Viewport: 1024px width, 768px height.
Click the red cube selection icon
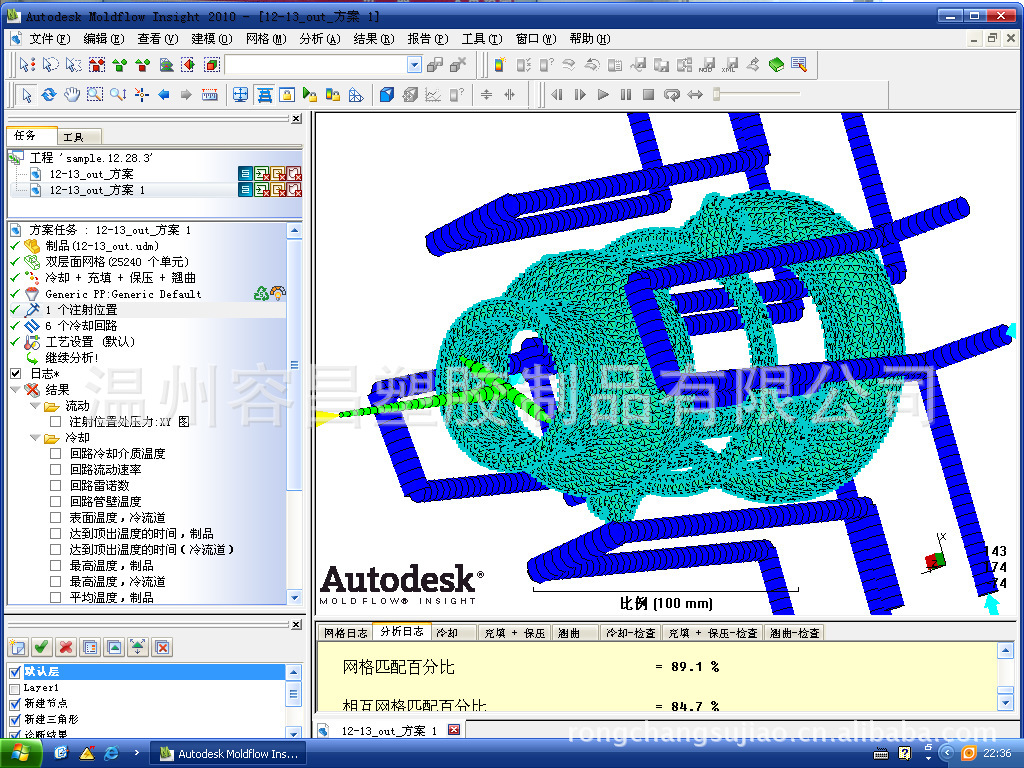[212, 65]
